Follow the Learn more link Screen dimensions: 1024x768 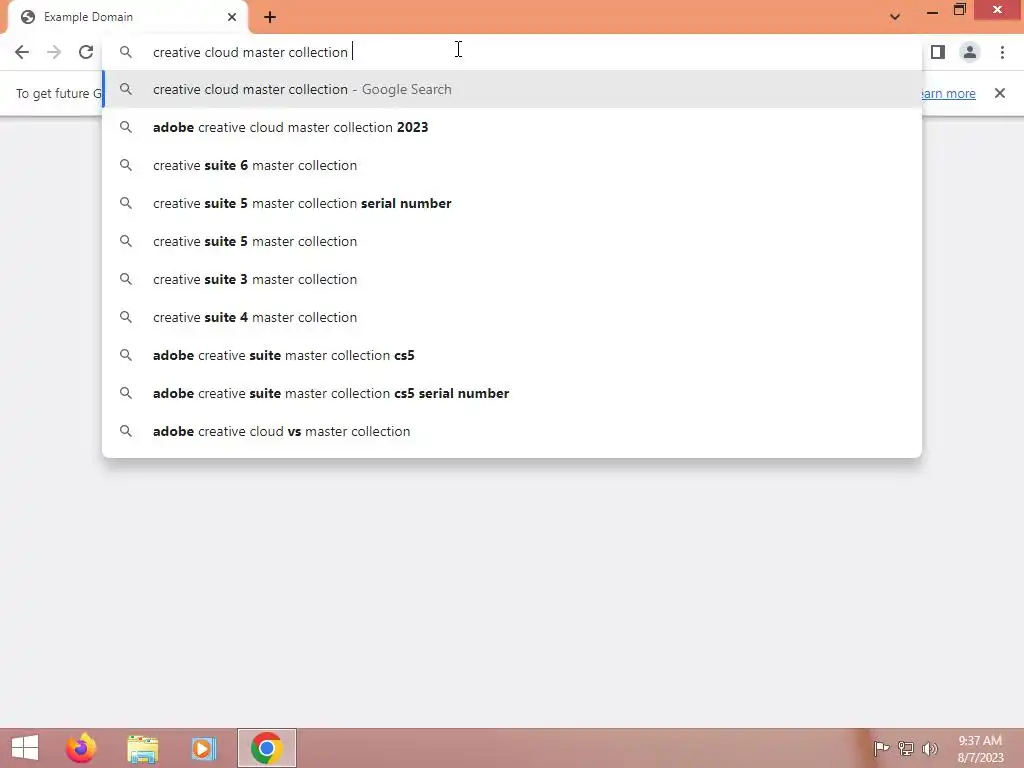948,93
